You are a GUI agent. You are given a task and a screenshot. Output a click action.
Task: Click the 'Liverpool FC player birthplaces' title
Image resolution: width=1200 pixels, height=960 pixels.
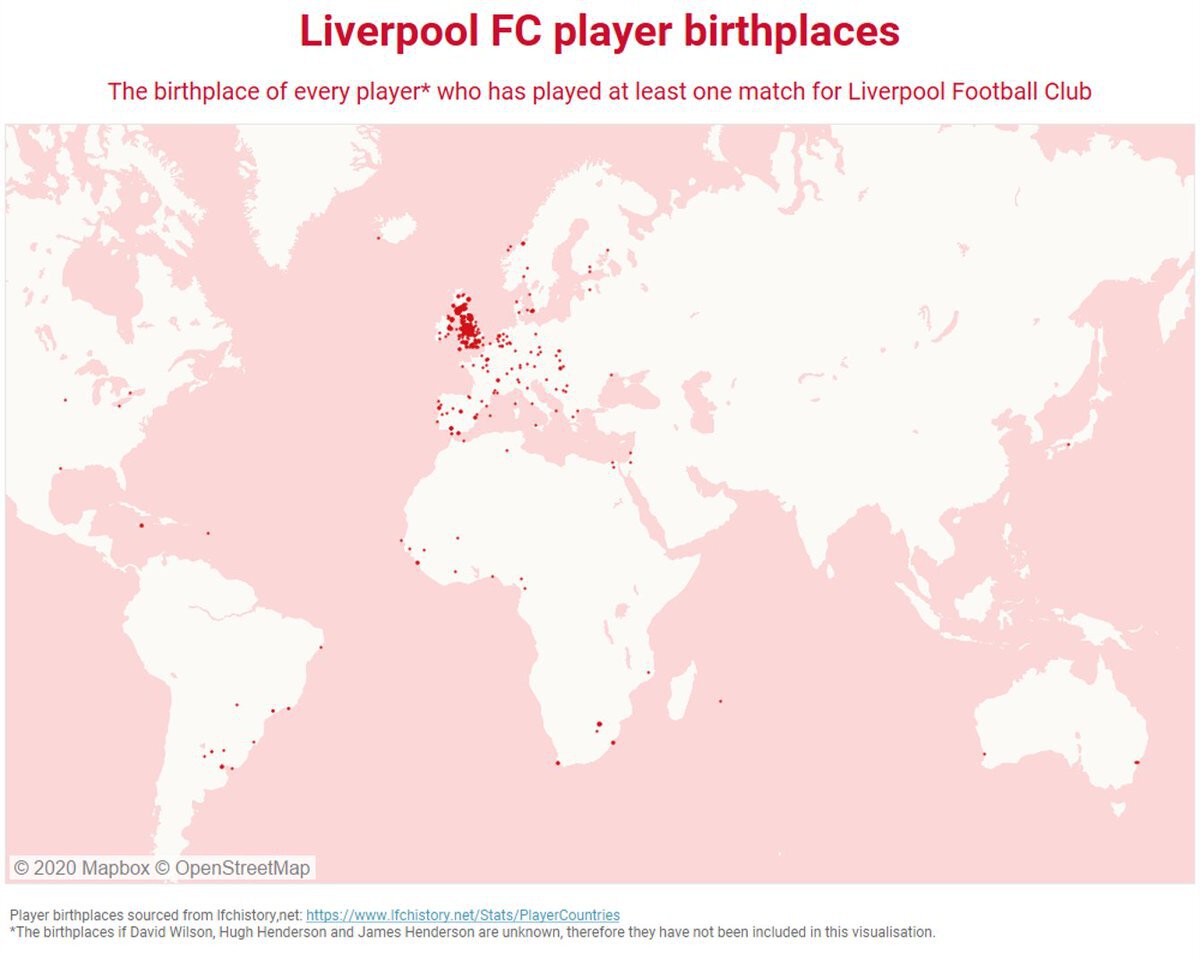click(599, 32)
